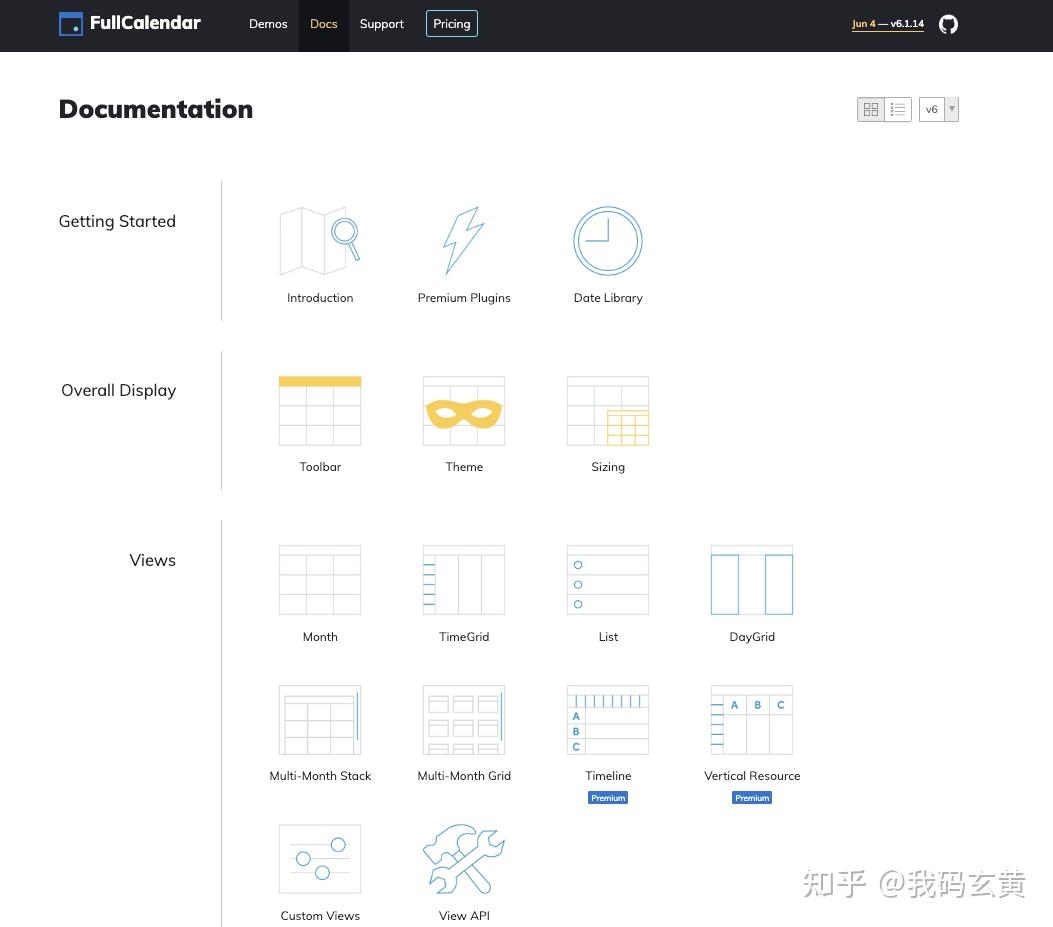Open Sizing via its grid icon

[x=608, y=410]
